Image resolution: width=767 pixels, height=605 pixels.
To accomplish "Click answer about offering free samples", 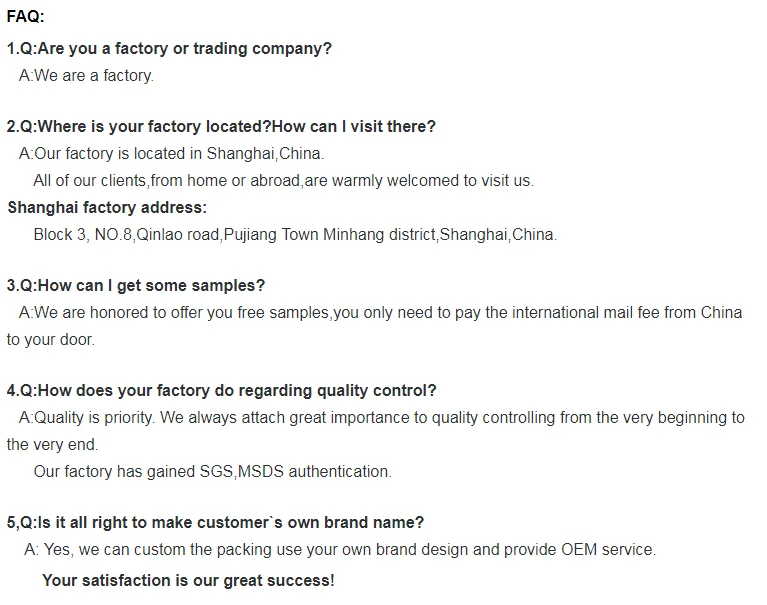I will [x=380, y=313].
